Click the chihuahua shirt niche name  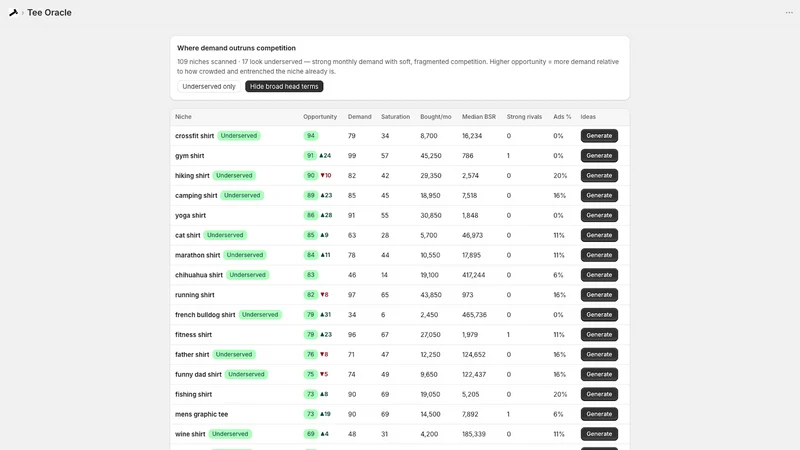[x=198, y=275]
